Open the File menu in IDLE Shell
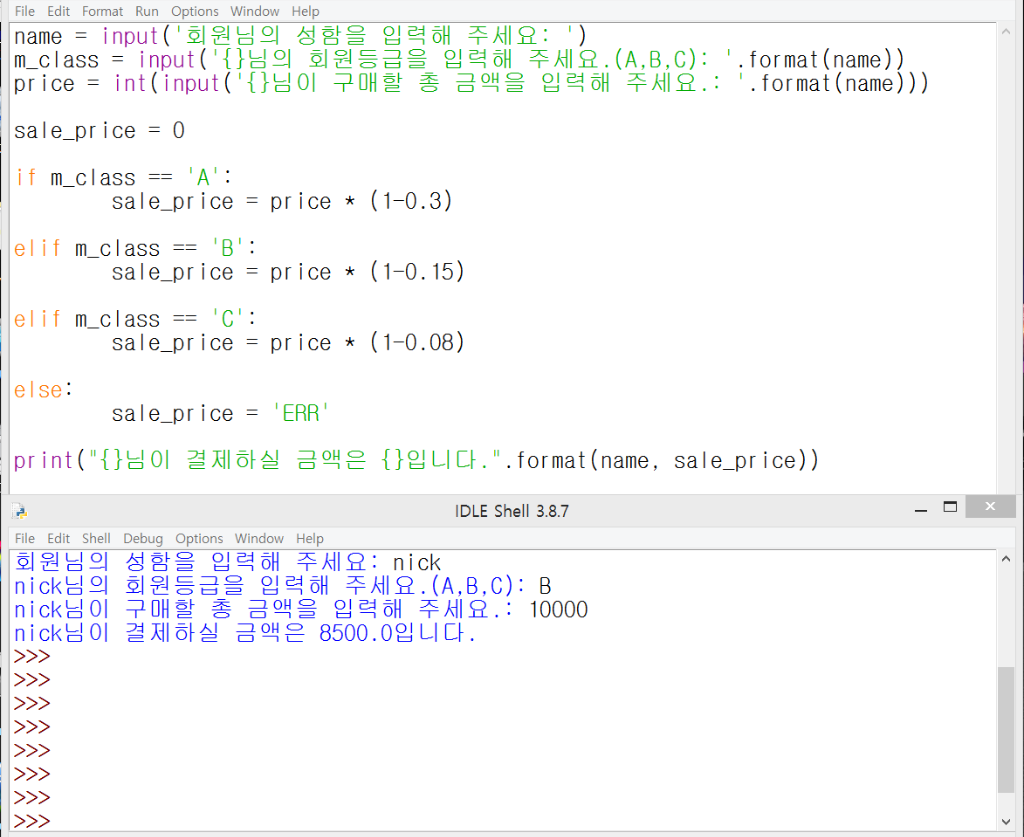The height and width of the screenshot is (837, 1024). coord(25,538)
